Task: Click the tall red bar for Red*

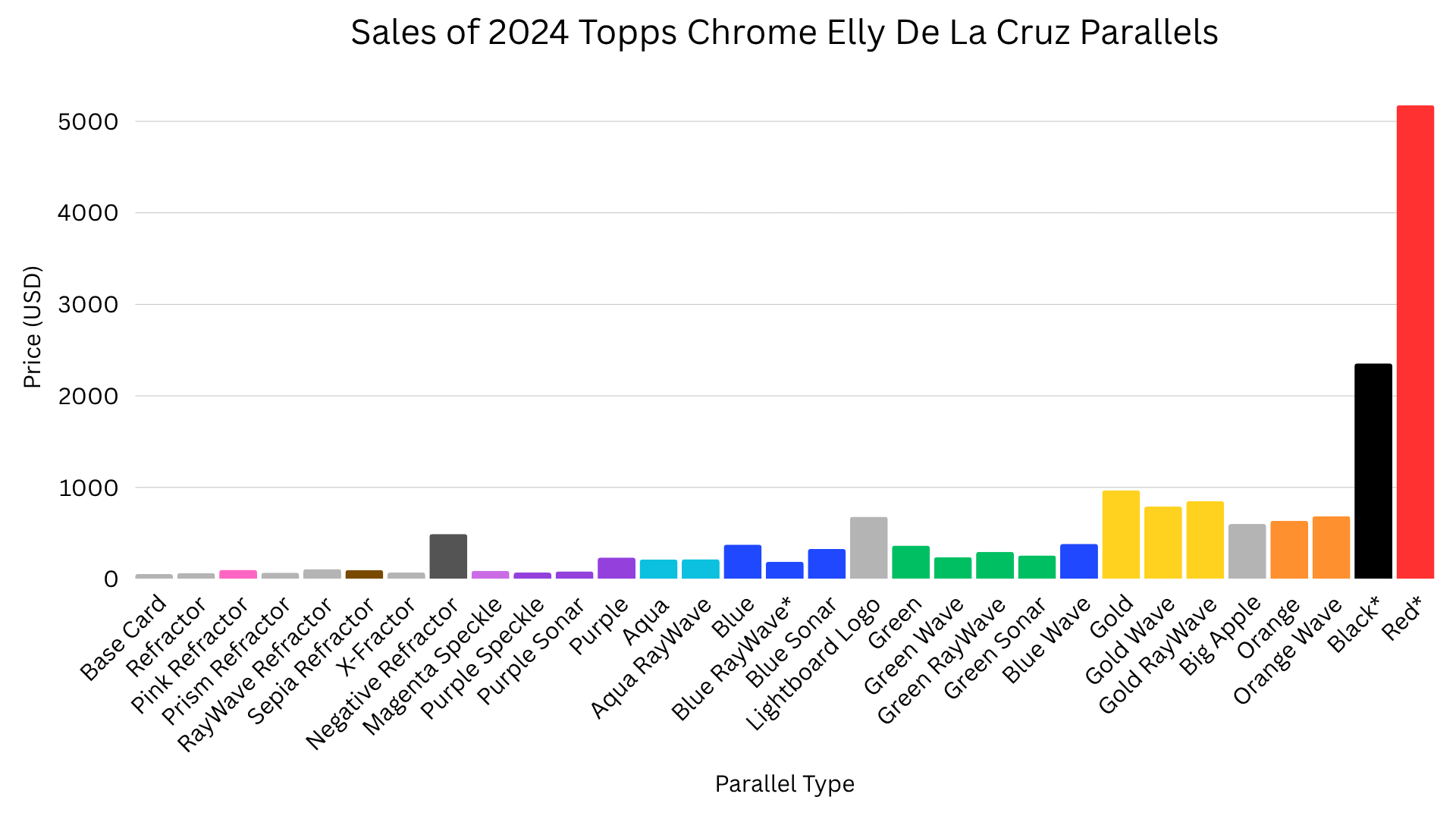Action: (x=1415, y=342)
